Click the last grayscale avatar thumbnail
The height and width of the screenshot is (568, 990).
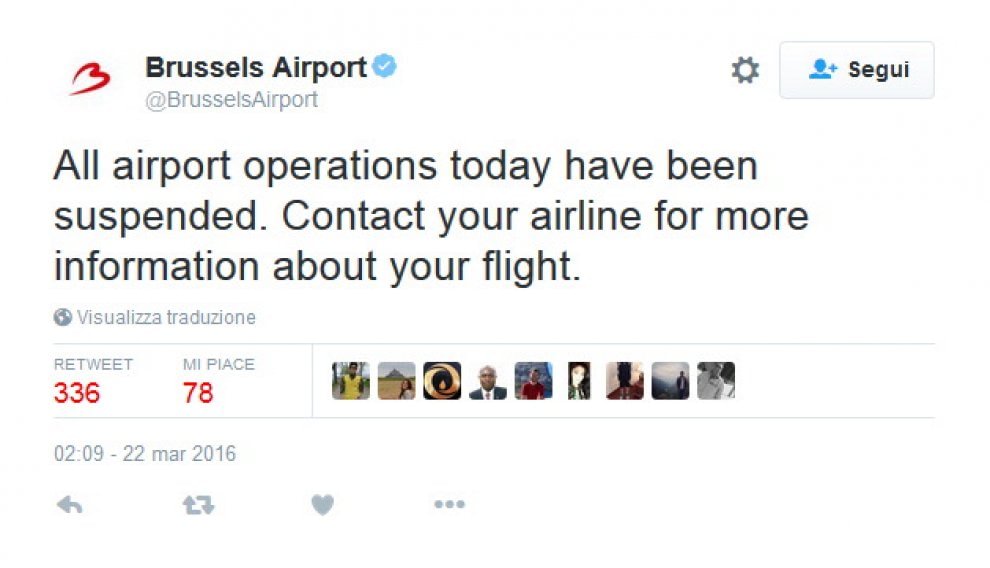716,381
